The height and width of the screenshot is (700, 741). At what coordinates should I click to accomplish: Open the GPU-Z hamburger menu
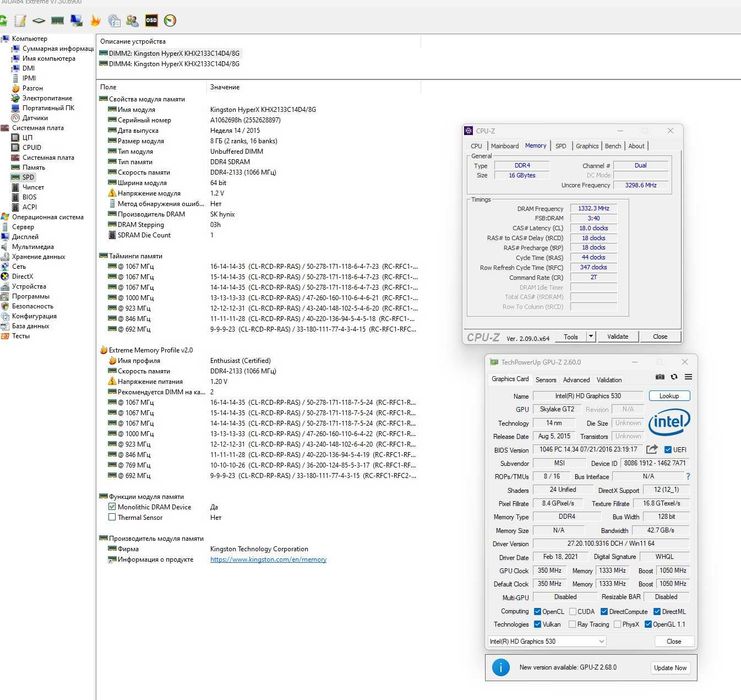pos(688,377)
